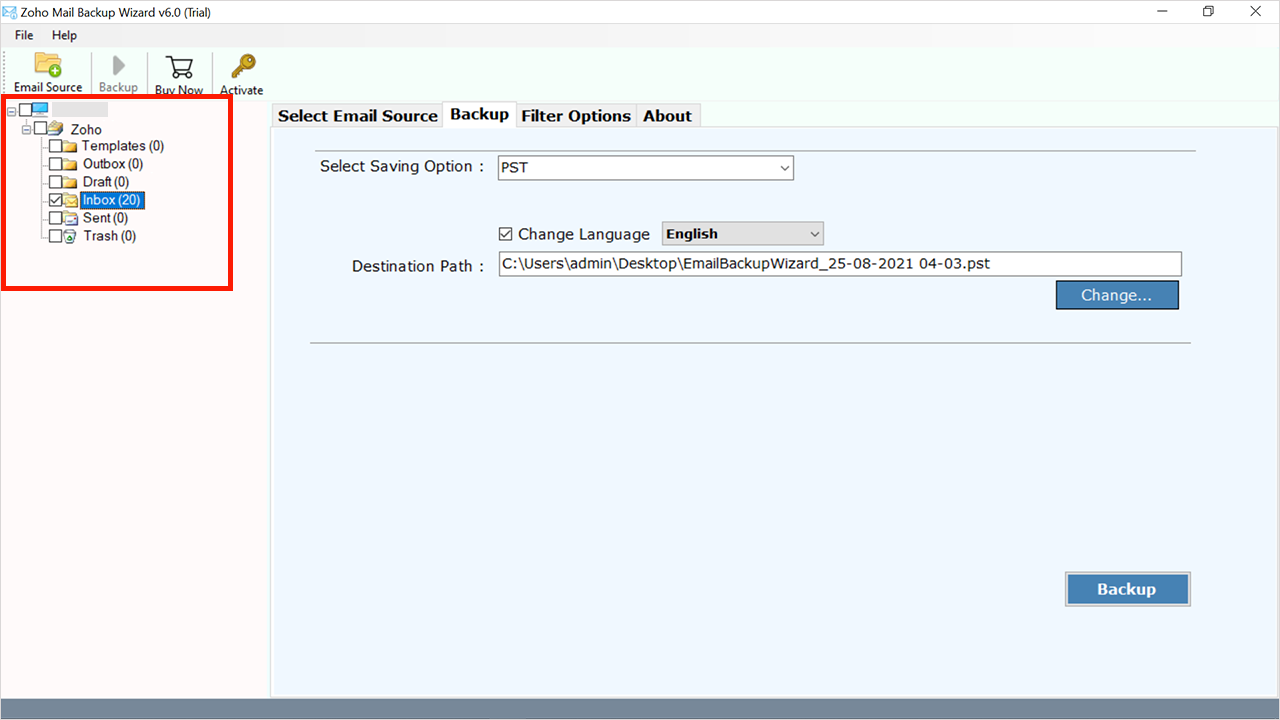This screenshot has width=1280, height=720.
Task: Select the Outbox (0) tree label
Action: [113, 164]
